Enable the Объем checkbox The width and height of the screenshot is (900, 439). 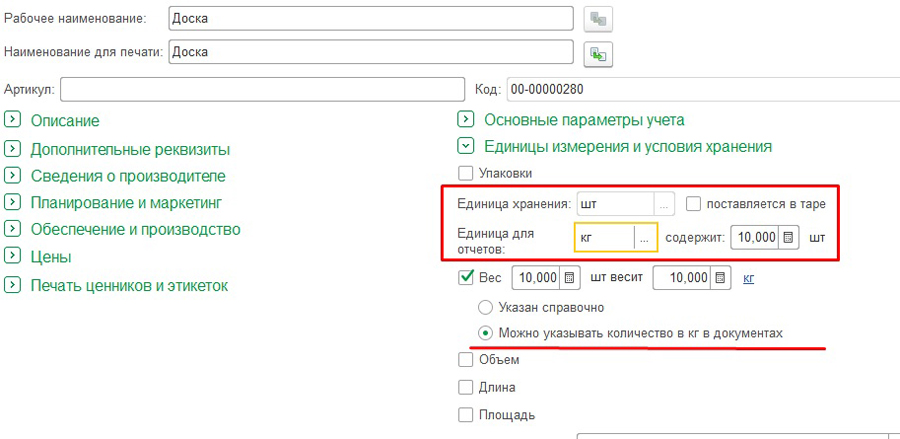[x=465, y=360]
